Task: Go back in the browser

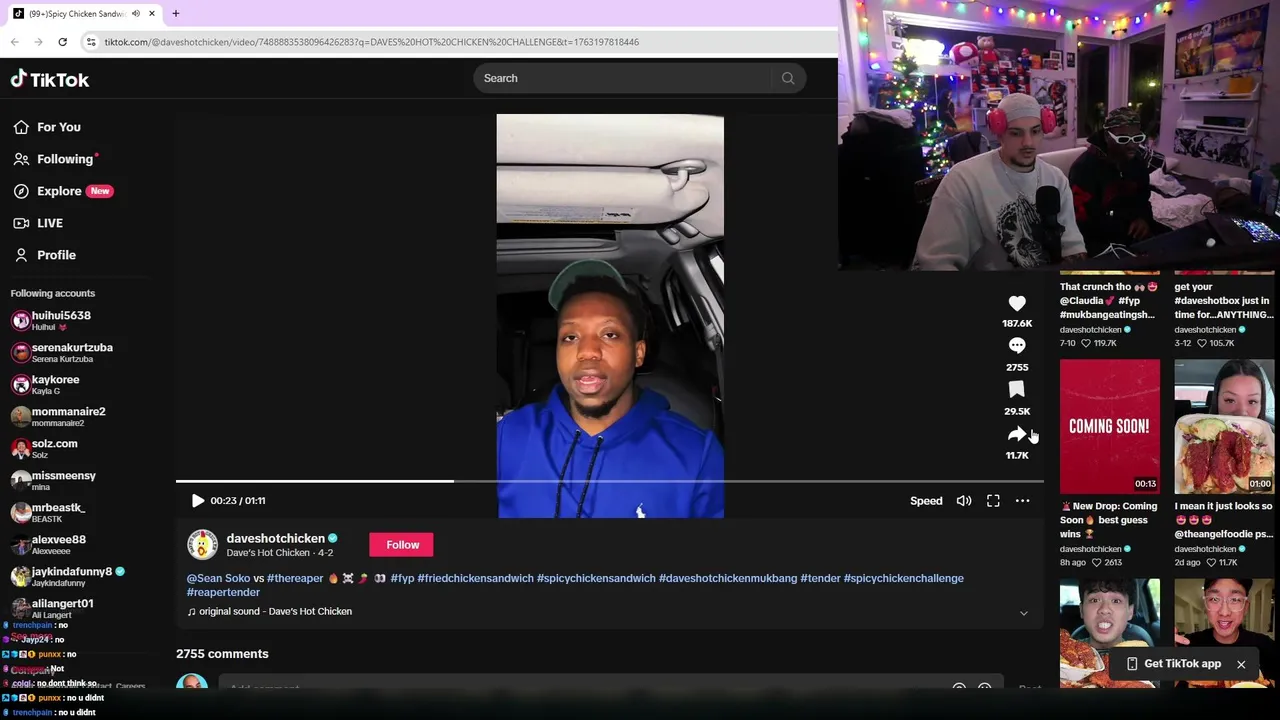Action: [14, 42]
